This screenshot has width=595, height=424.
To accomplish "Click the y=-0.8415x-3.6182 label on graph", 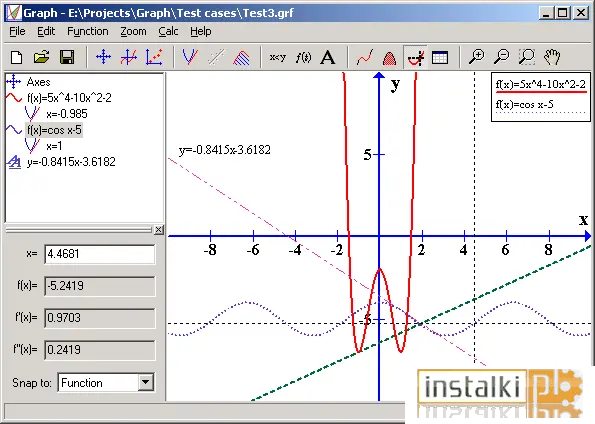I will [225, 150].
